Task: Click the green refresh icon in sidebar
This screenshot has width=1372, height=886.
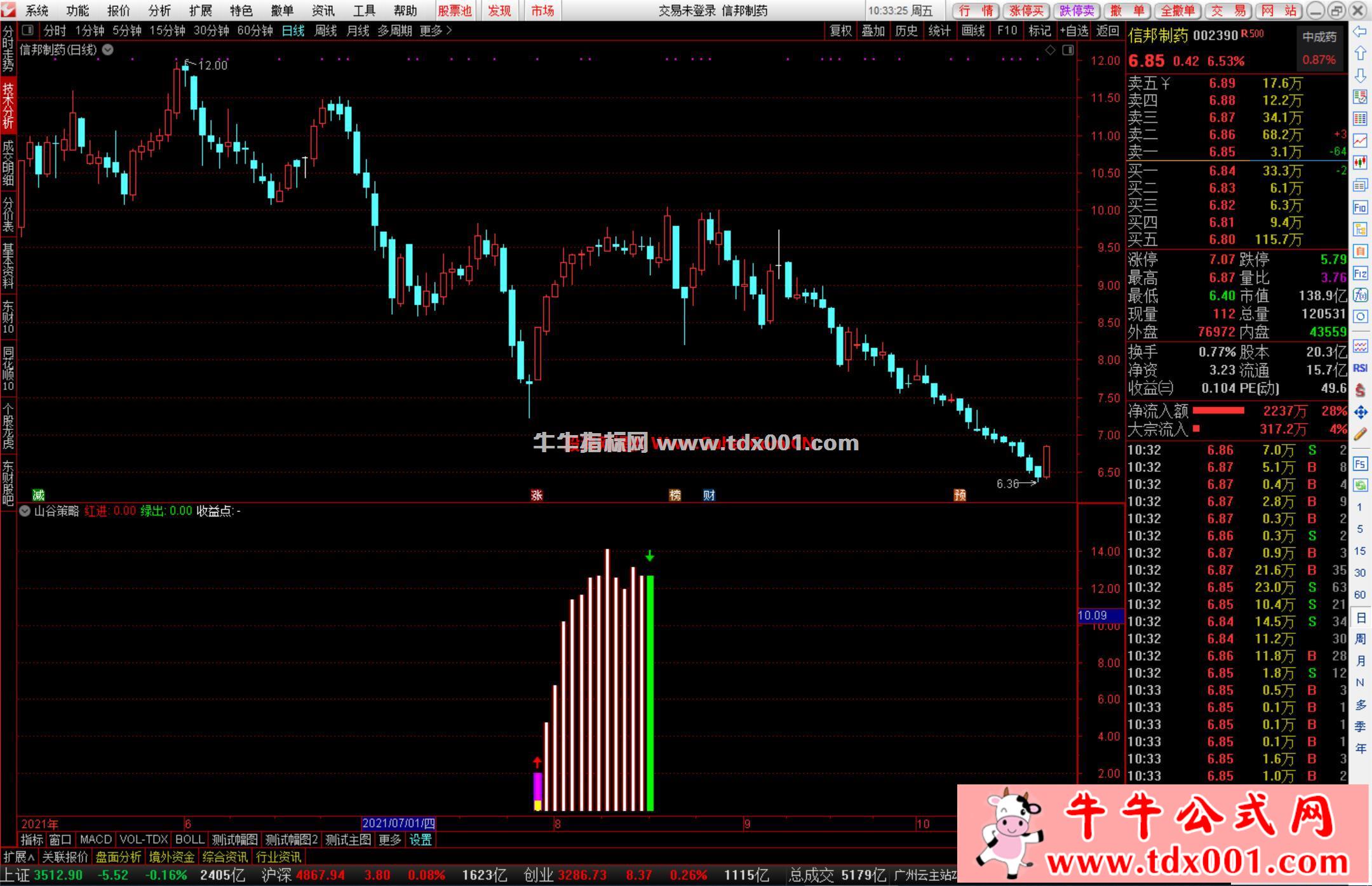Action: point(1360,486)
